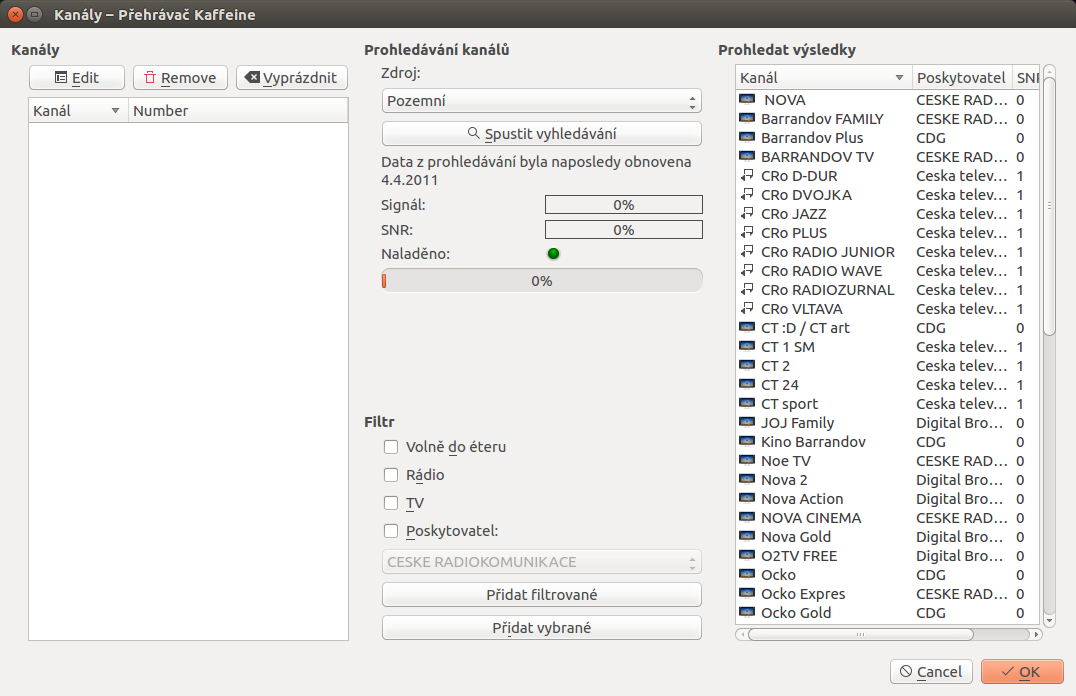The image size is (1076, 696).
Task: Click the TV icon next to Nova Gold
Action: [x=747, y=537]
